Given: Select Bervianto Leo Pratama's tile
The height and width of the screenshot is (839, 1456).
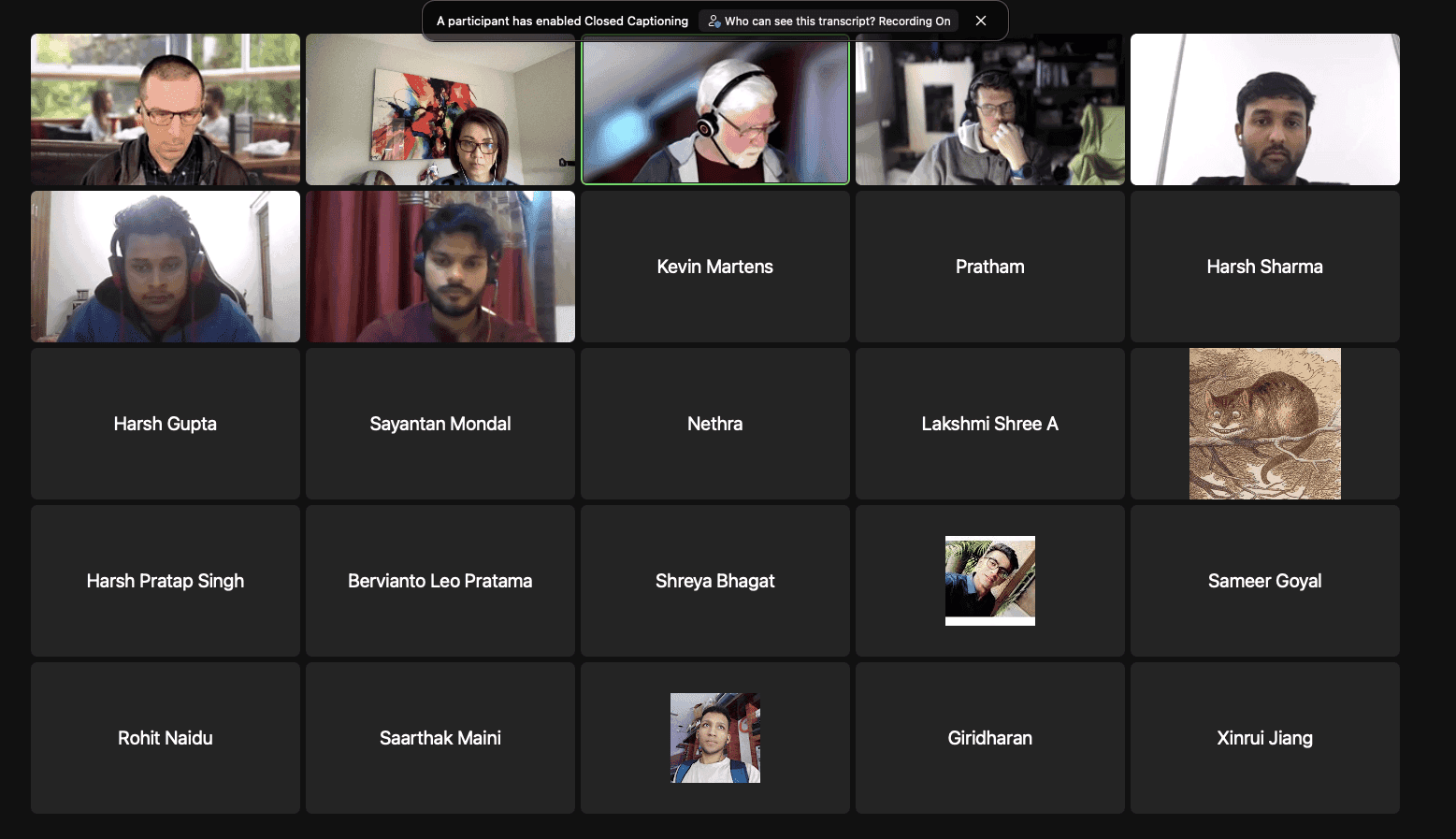Looking at the screenshot, I should pos(440,581).
